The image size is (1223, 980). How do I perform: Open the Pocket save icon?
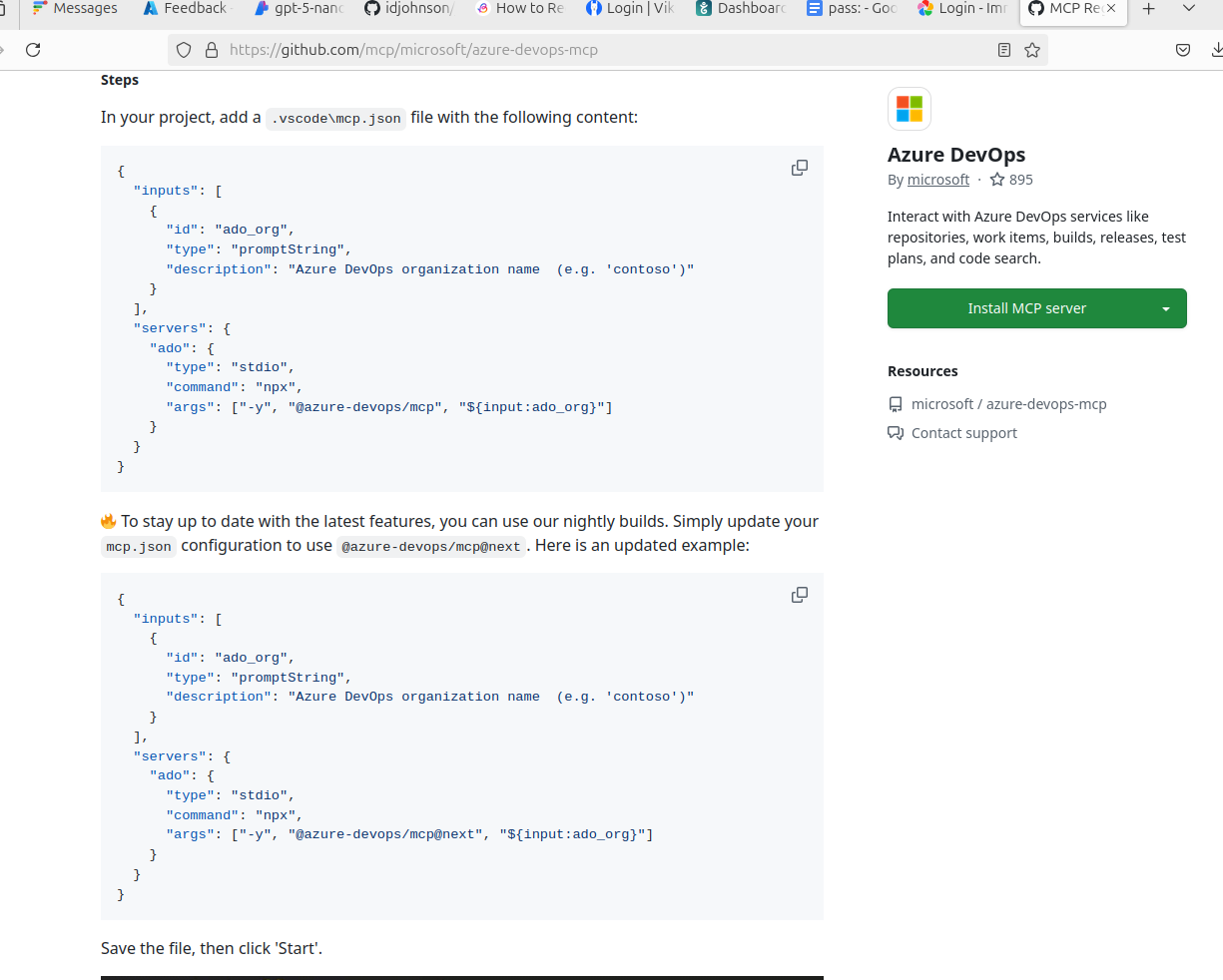(x=1183, y=50)
